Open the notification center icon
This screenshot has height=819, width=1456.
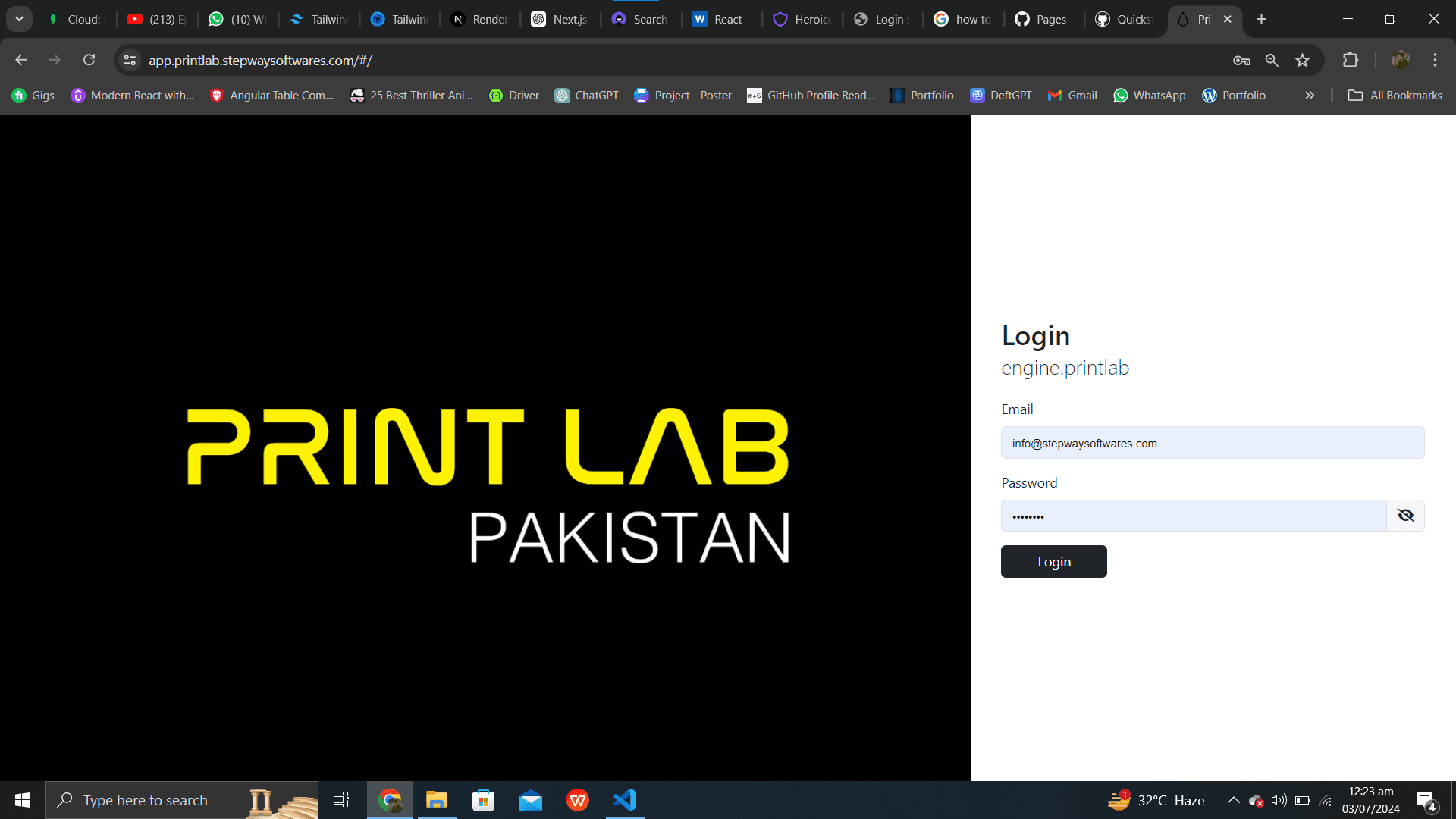[1426, 801]
